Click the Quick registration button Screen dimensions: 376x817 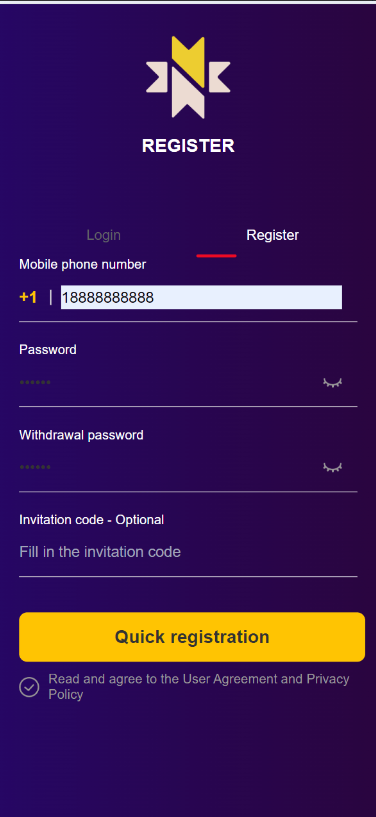tap(192, 637)
